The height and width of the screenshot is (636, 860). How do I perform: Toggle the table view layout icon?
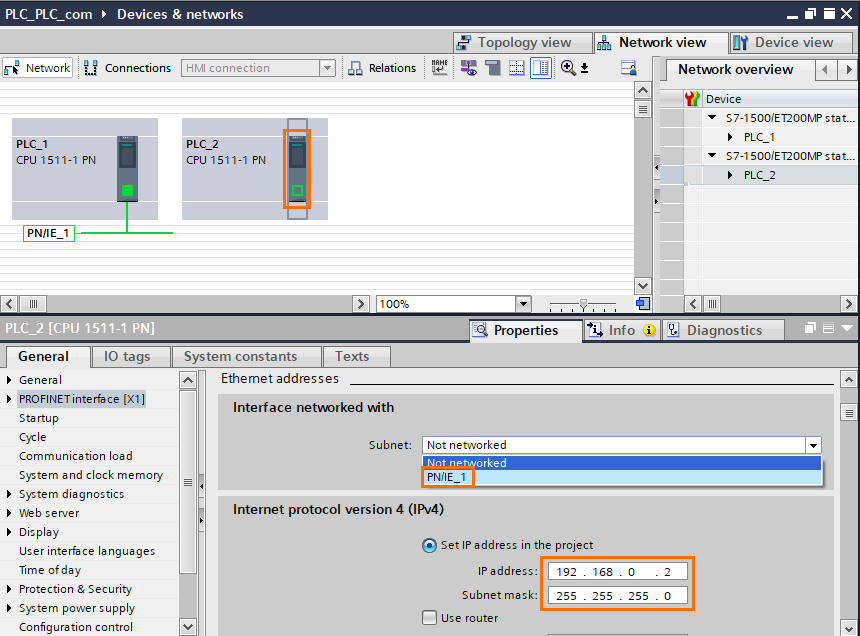point(541,68)
